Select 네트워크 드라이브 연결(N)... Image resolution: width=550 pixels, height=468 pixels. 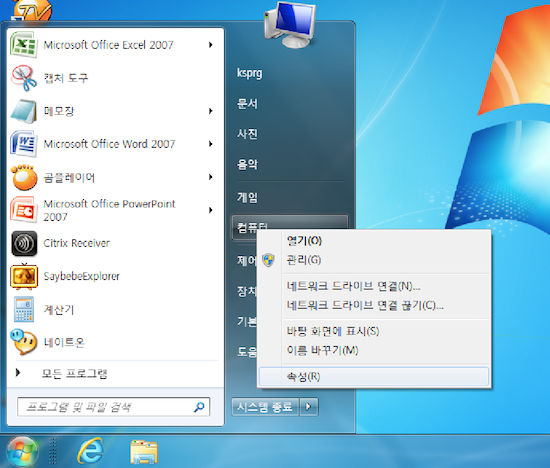pos(374,286)
